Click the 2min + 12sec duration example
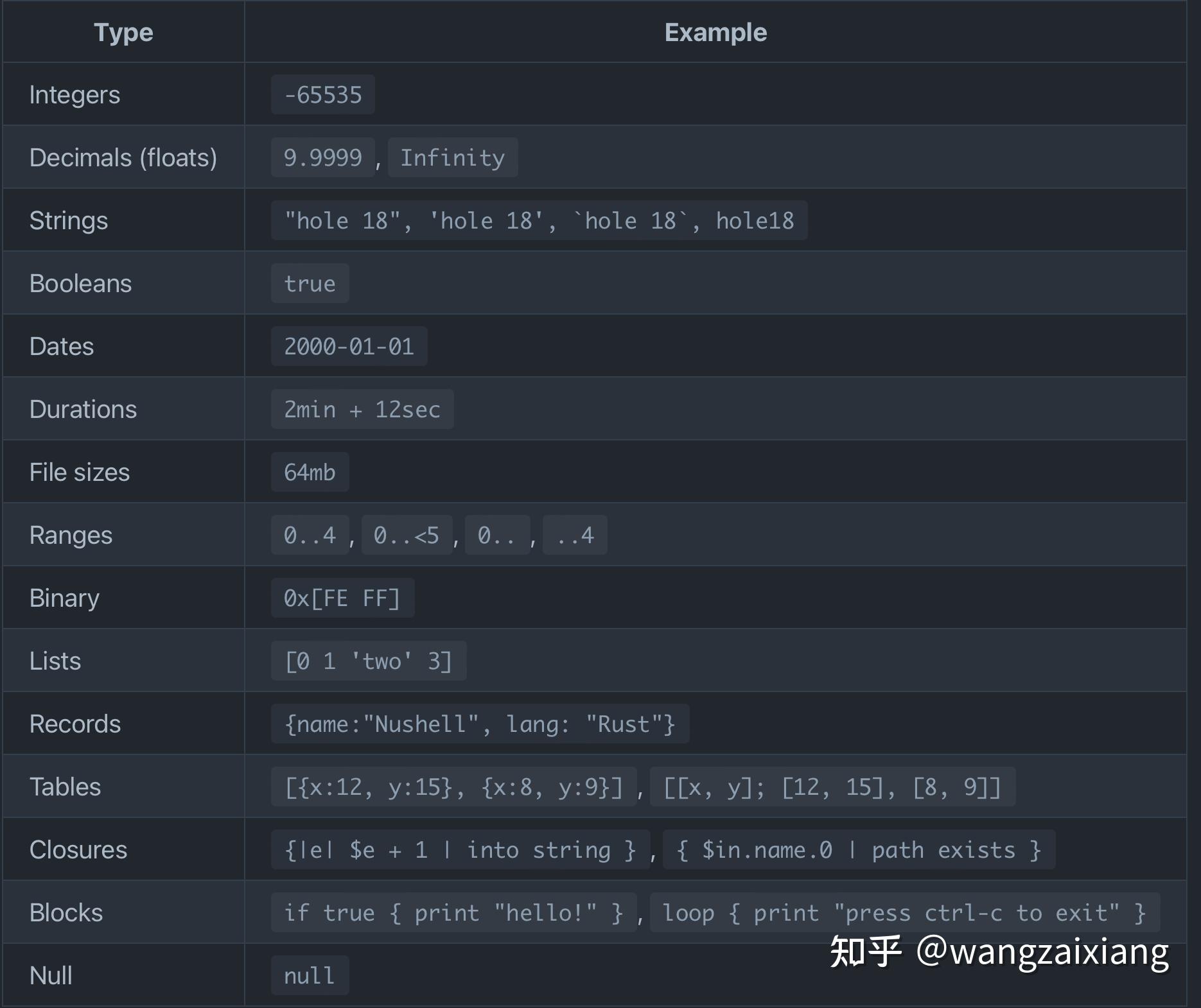 click(362, 410)
